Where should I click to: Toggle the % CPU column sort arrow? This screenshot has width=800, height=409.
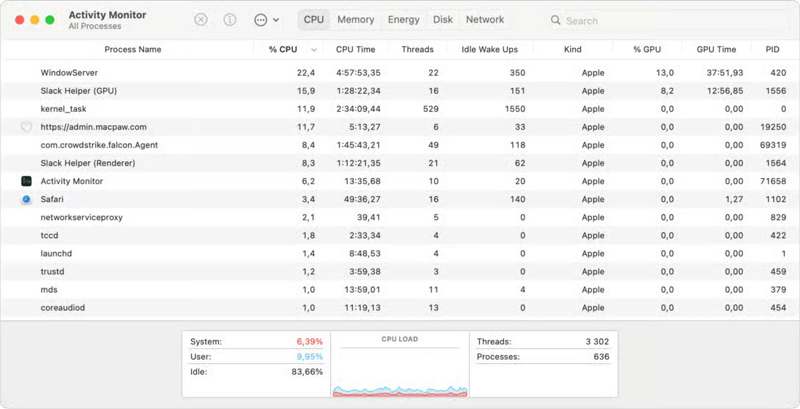pyautogui.click(x=314, y=50)
